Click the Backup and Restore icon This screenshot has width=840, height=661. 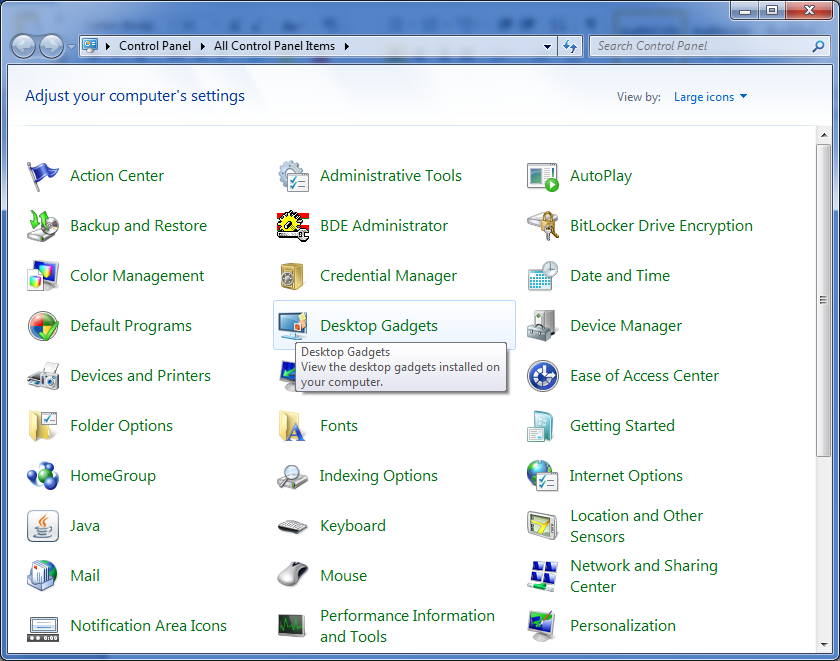click(42, 226)
